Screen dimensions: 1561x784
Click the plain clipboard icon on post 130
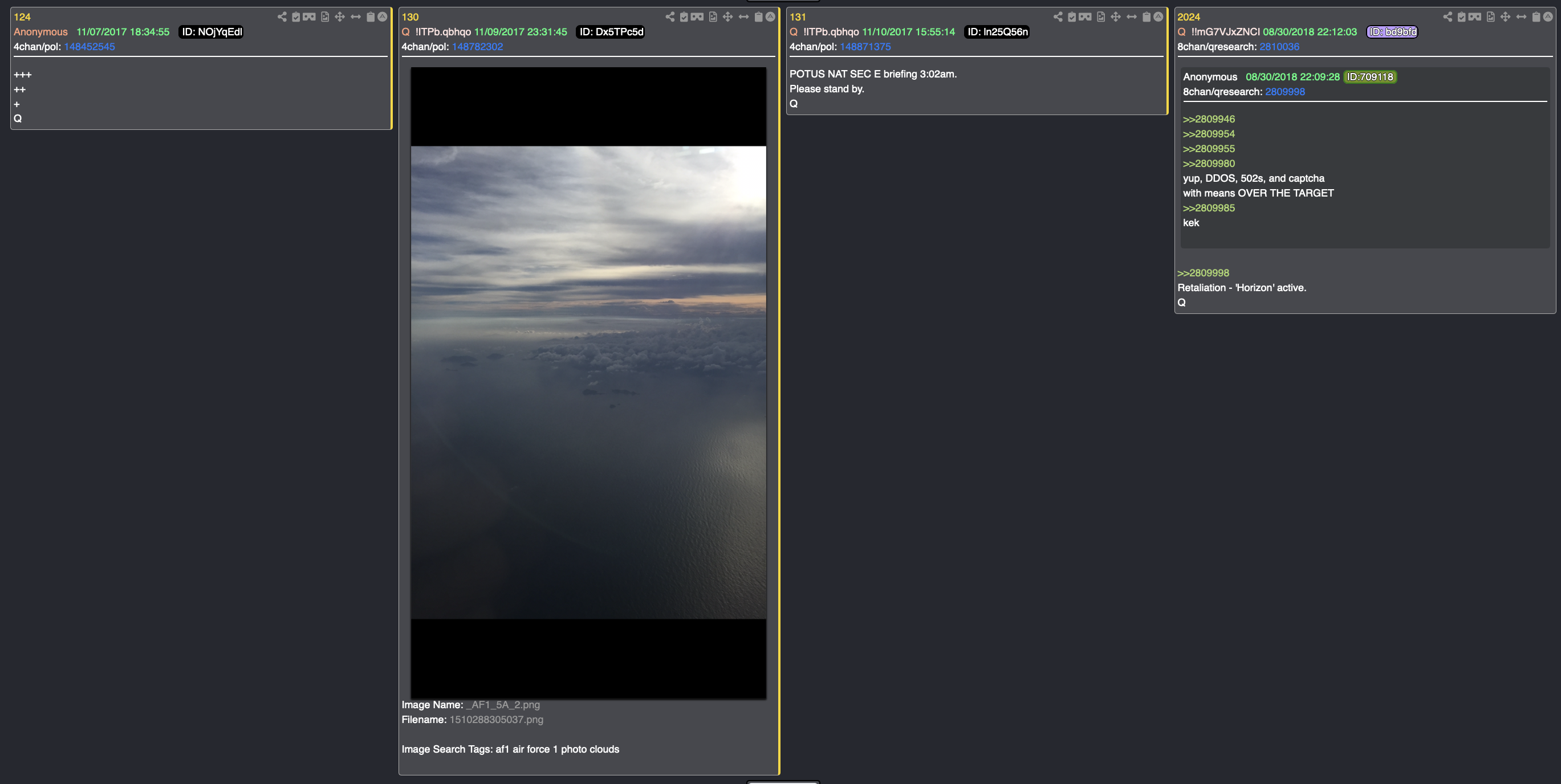coord(758,17)
